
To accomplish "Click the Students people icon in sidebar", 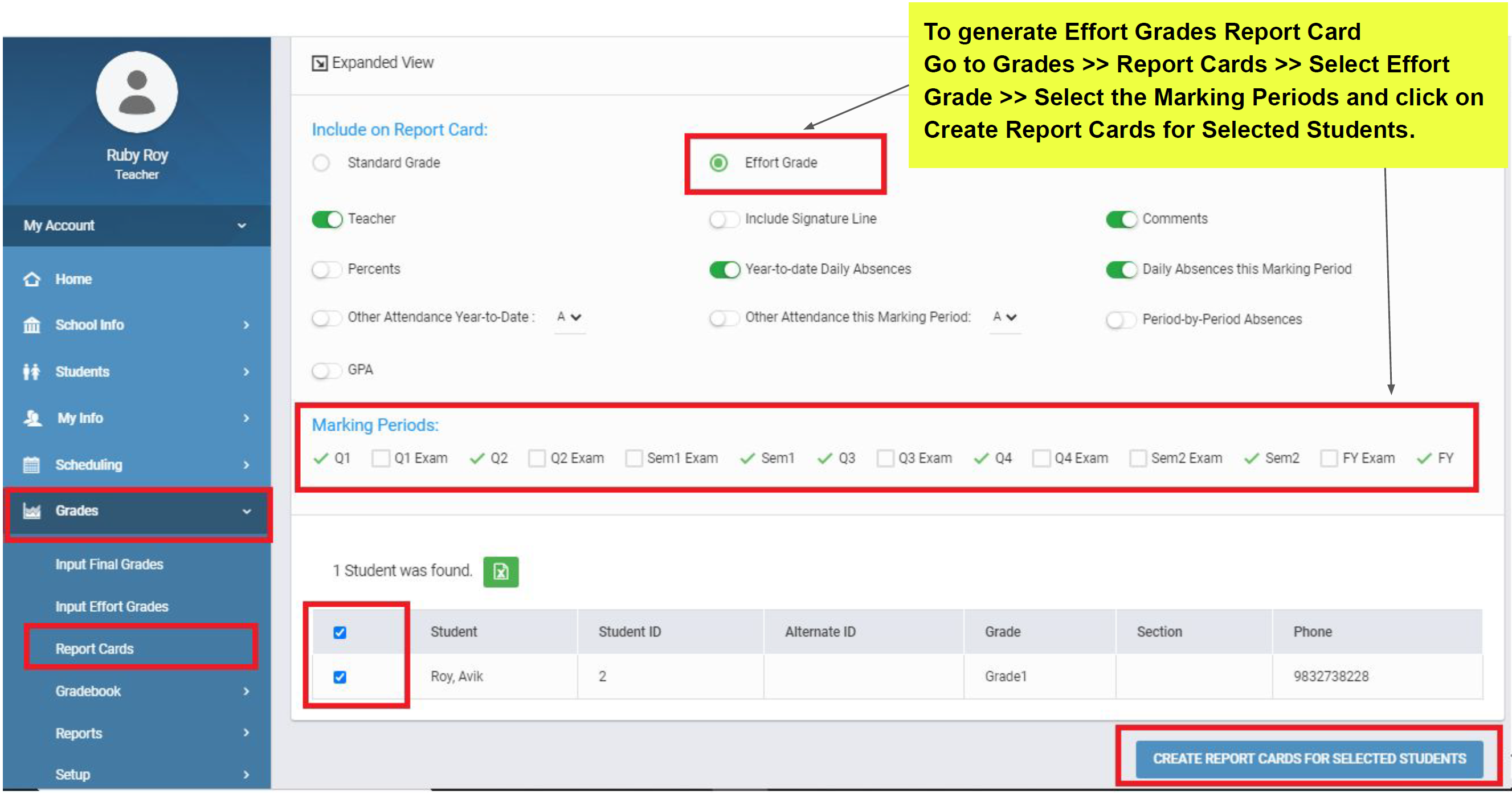I will pyautogui.click(x=32, y=371).
